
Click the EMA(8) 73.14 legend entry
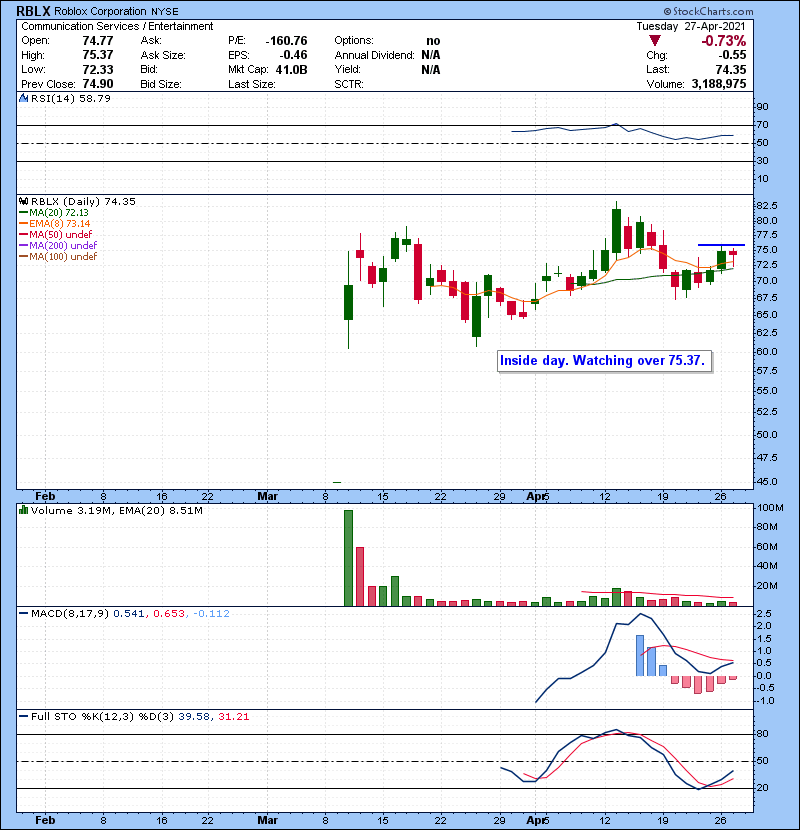click(x=60, y=223)
